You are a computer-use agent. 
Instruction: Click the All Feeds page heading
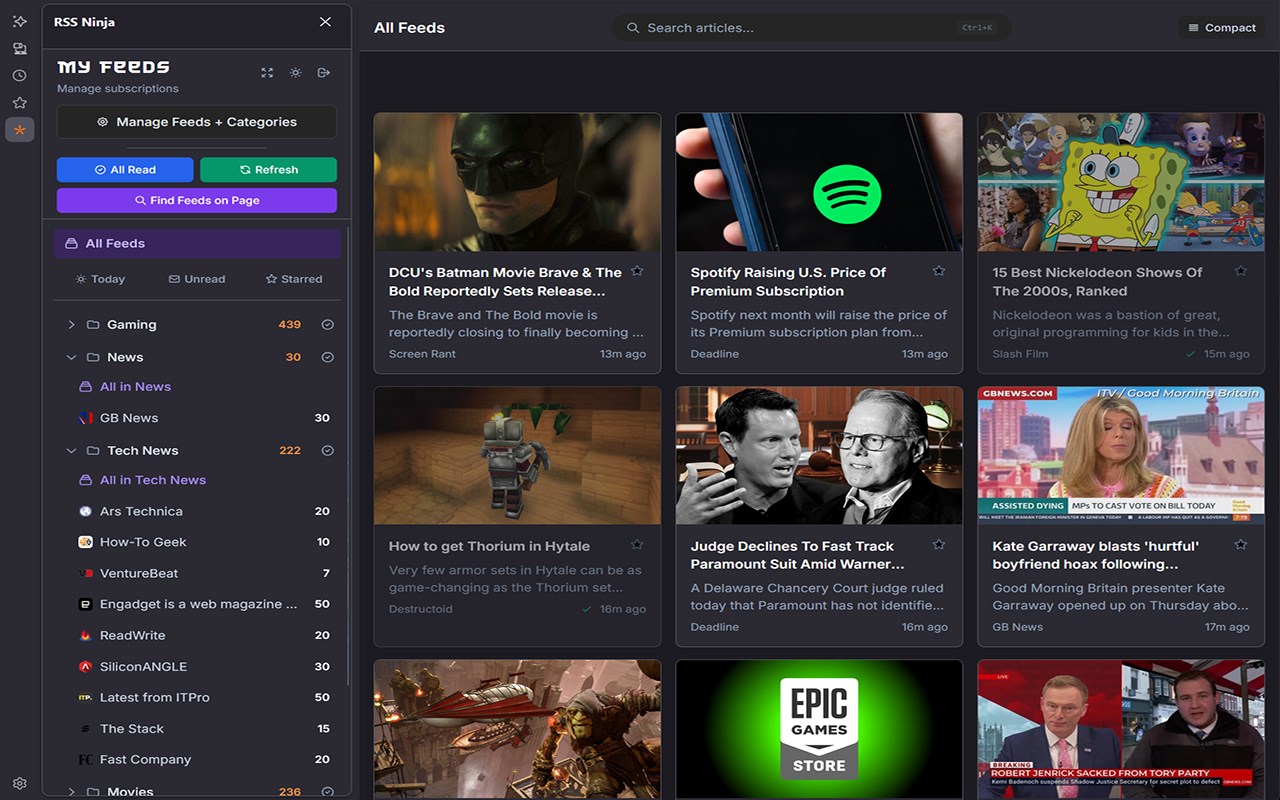coord(409,28)
